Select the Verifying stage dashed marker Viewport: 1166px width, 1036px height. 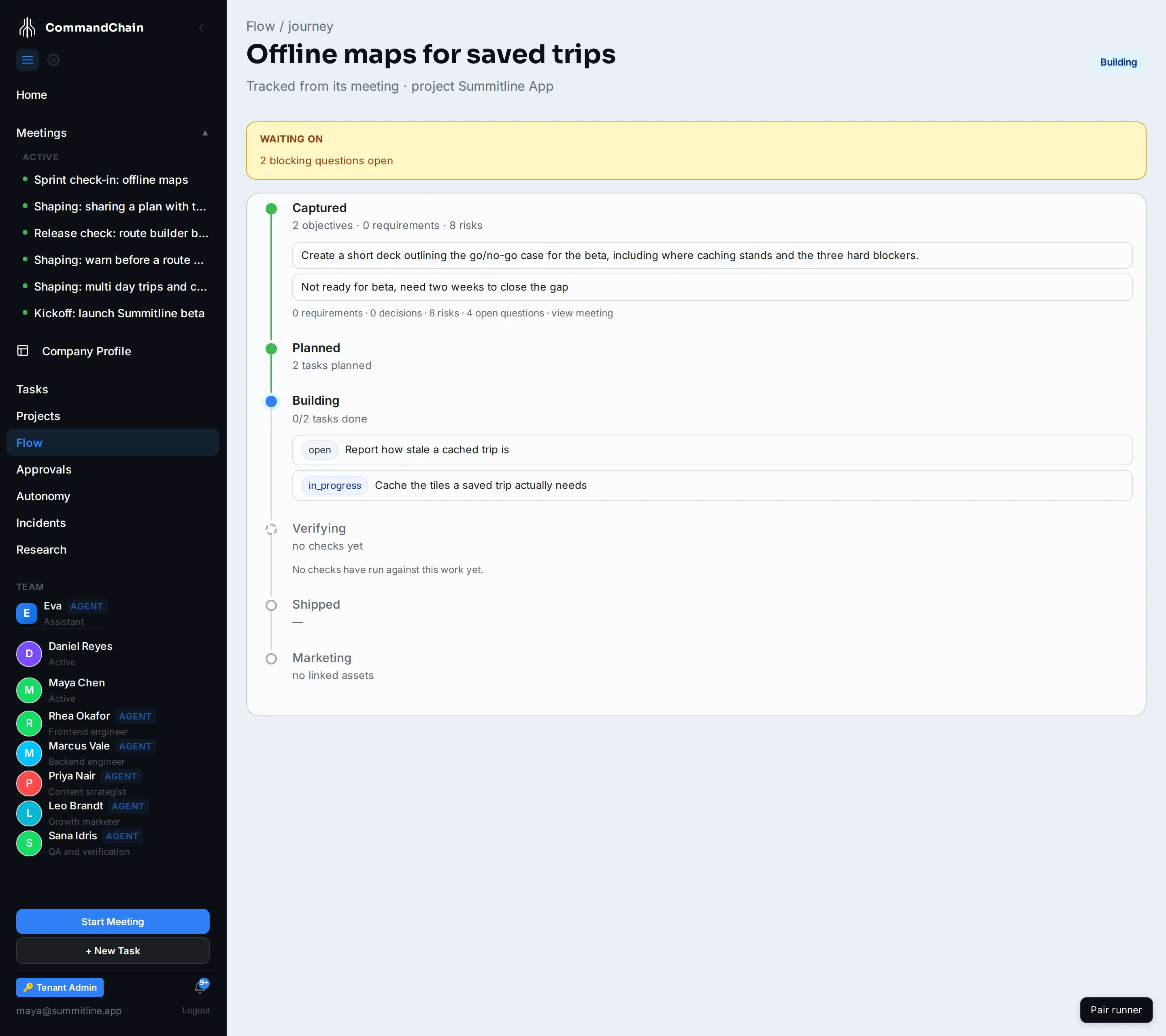pyautogui.click(x=272, y=529)
